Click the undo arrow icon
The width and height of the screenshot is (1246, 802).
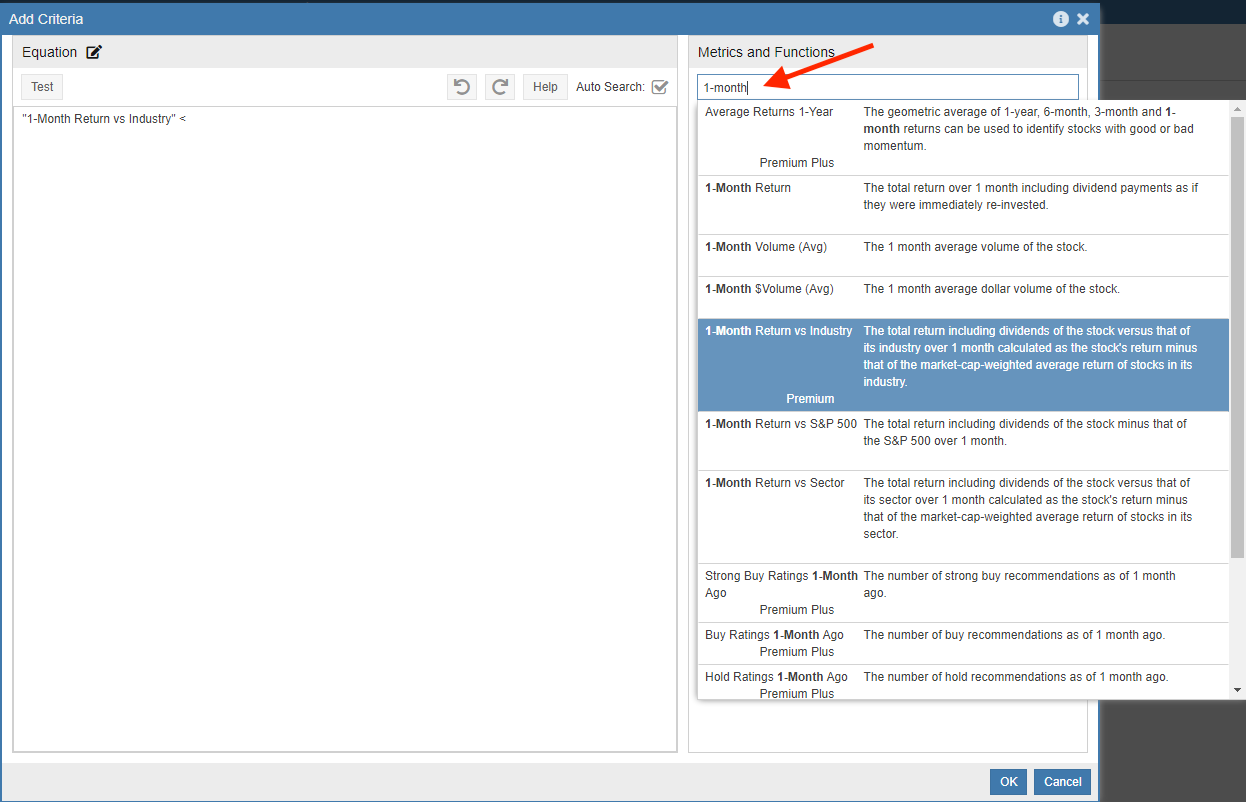point(461,87)
